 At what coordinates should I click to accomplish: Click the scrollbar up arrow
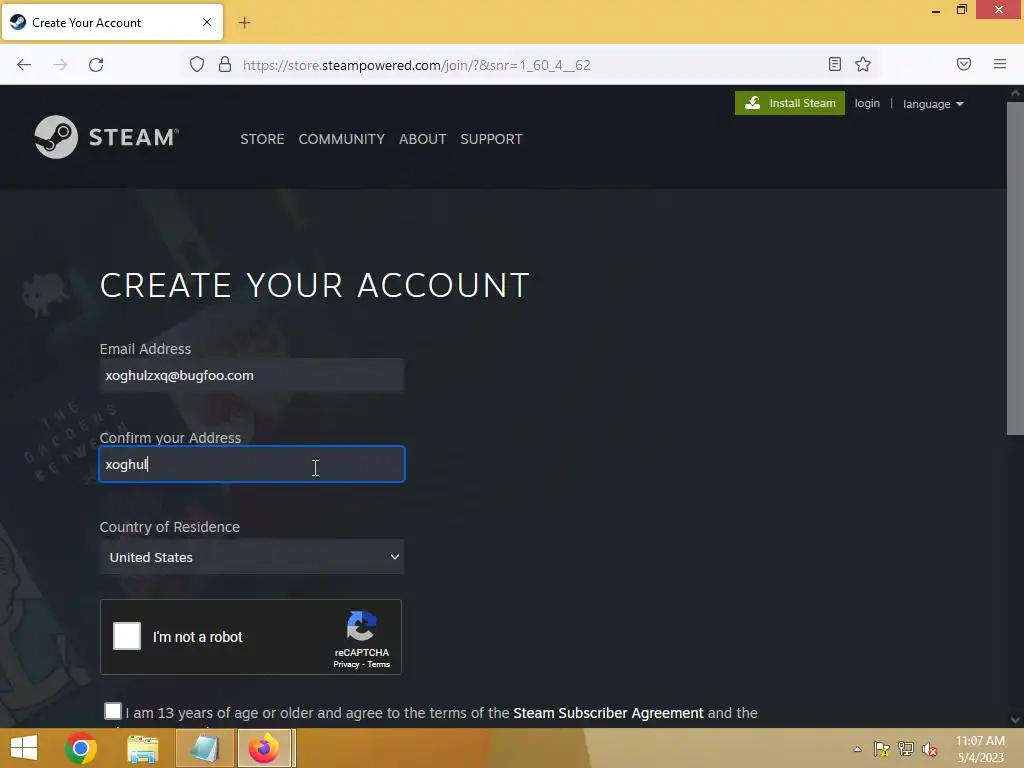1015,93
